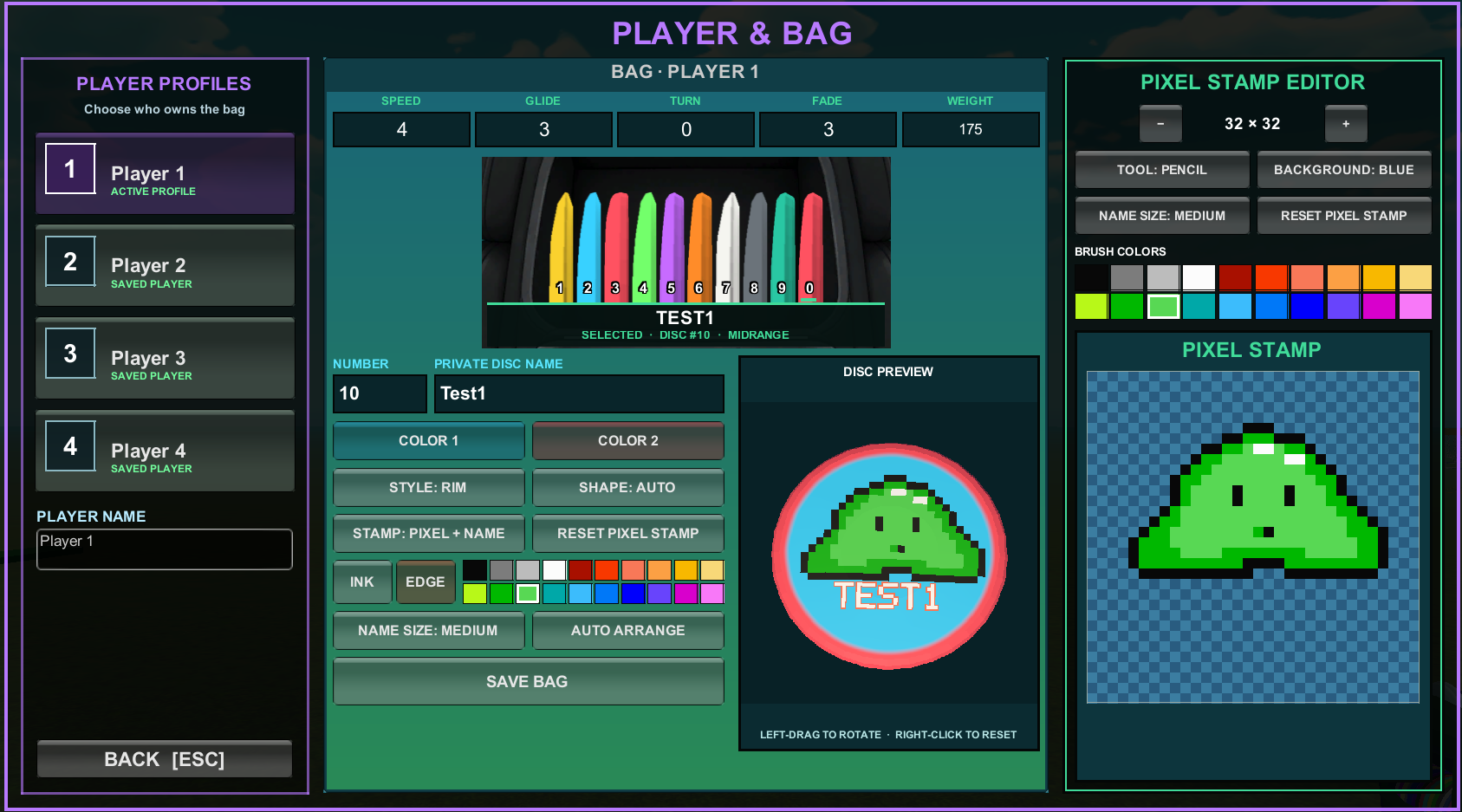1462x812 pixels.
Task: Cycle NAME SIZE: MEDIUM in pixel stamp editor
Action: click(1162, 216)
